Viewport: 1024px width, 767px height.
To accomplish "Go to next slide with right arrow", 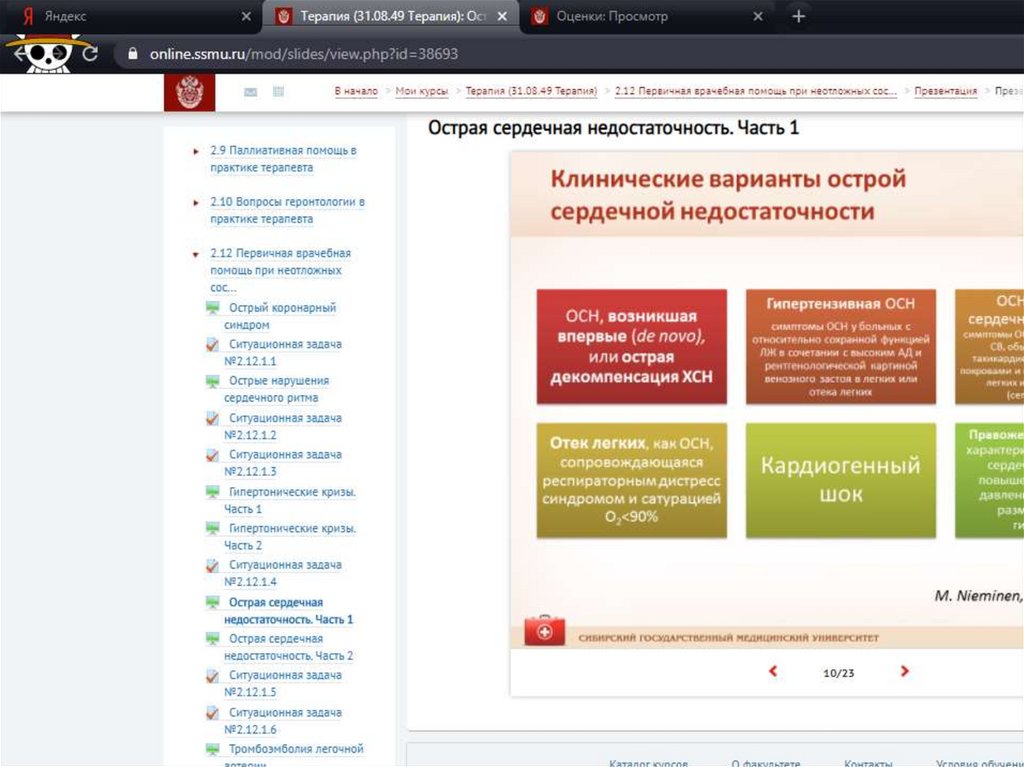I will coord(904,672).
